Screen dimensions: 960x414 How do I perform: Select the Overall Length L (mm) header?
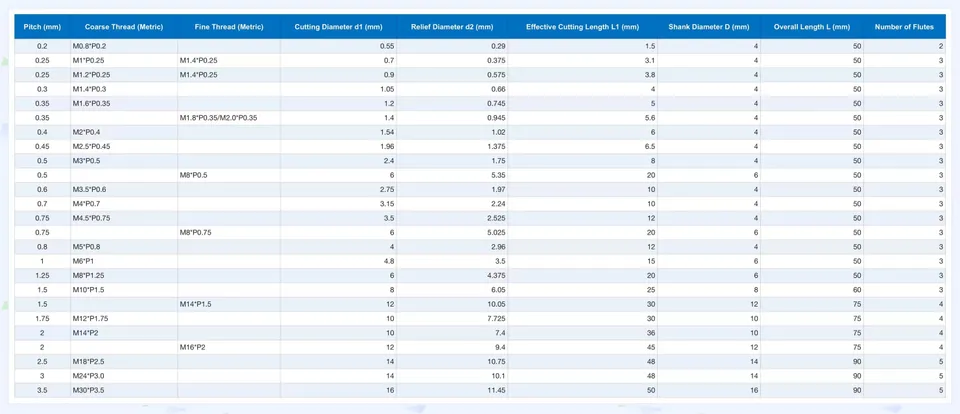click(812, 27)
